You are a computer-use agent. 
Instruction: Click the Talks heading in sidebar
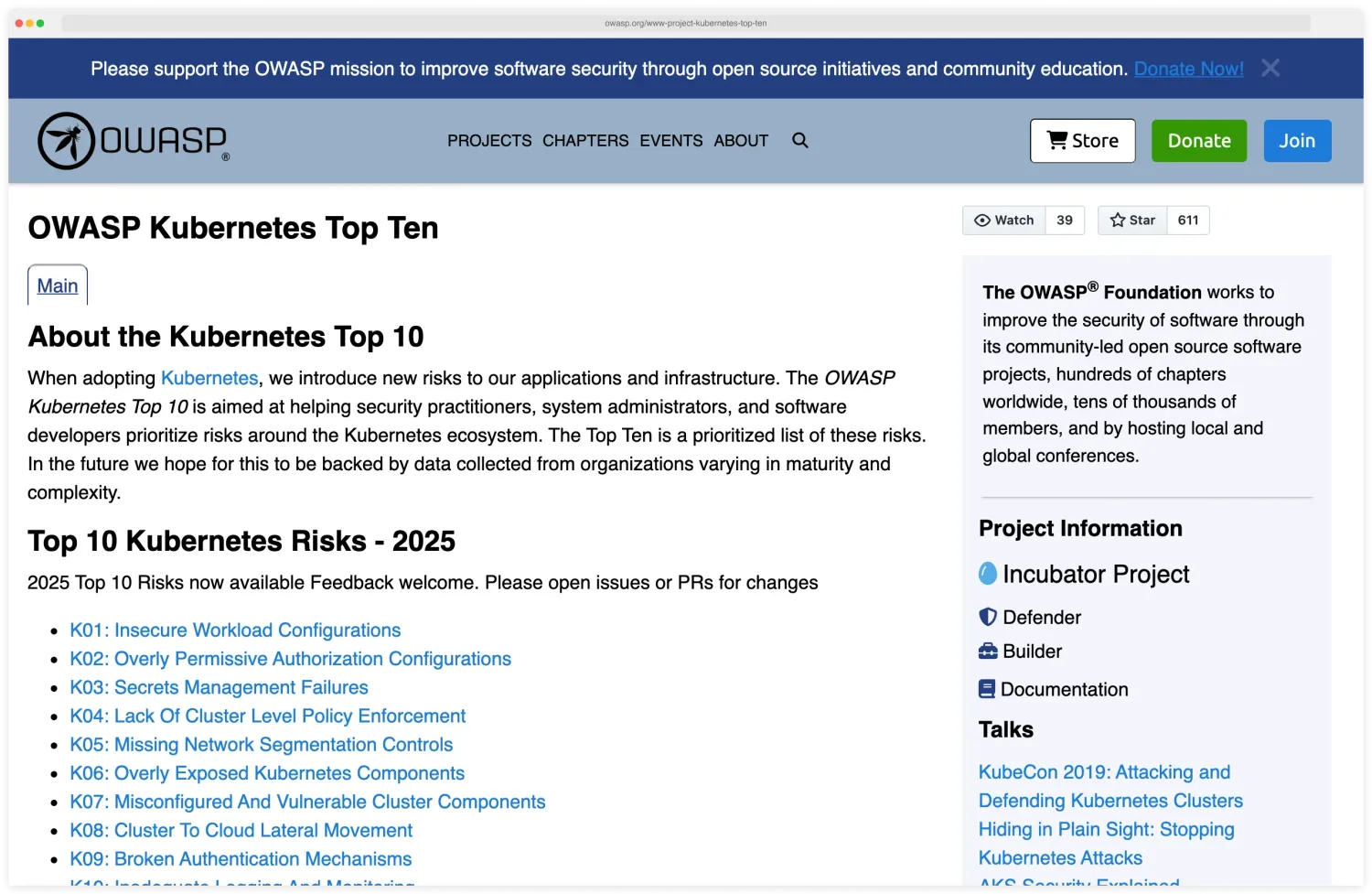click(1006, 730)
